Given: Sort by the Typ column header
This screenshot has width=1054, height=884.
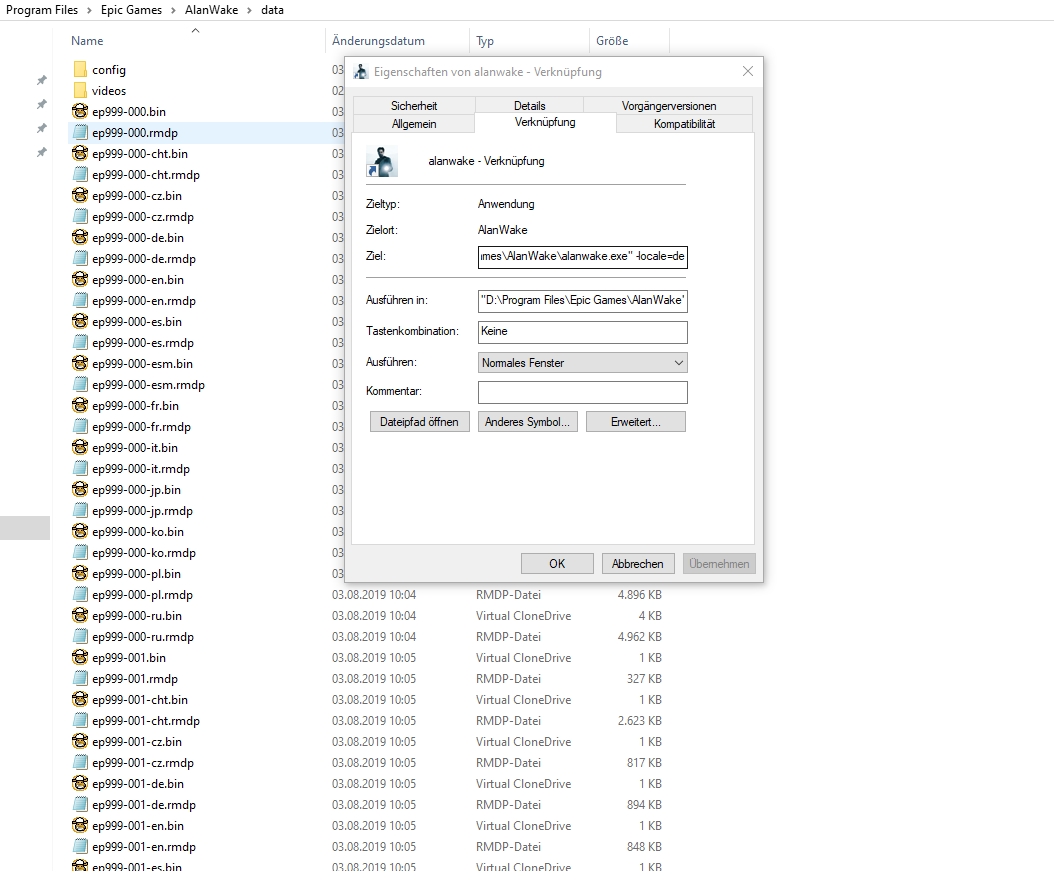Looking at the screenshot, I should [x=485, y=41].
